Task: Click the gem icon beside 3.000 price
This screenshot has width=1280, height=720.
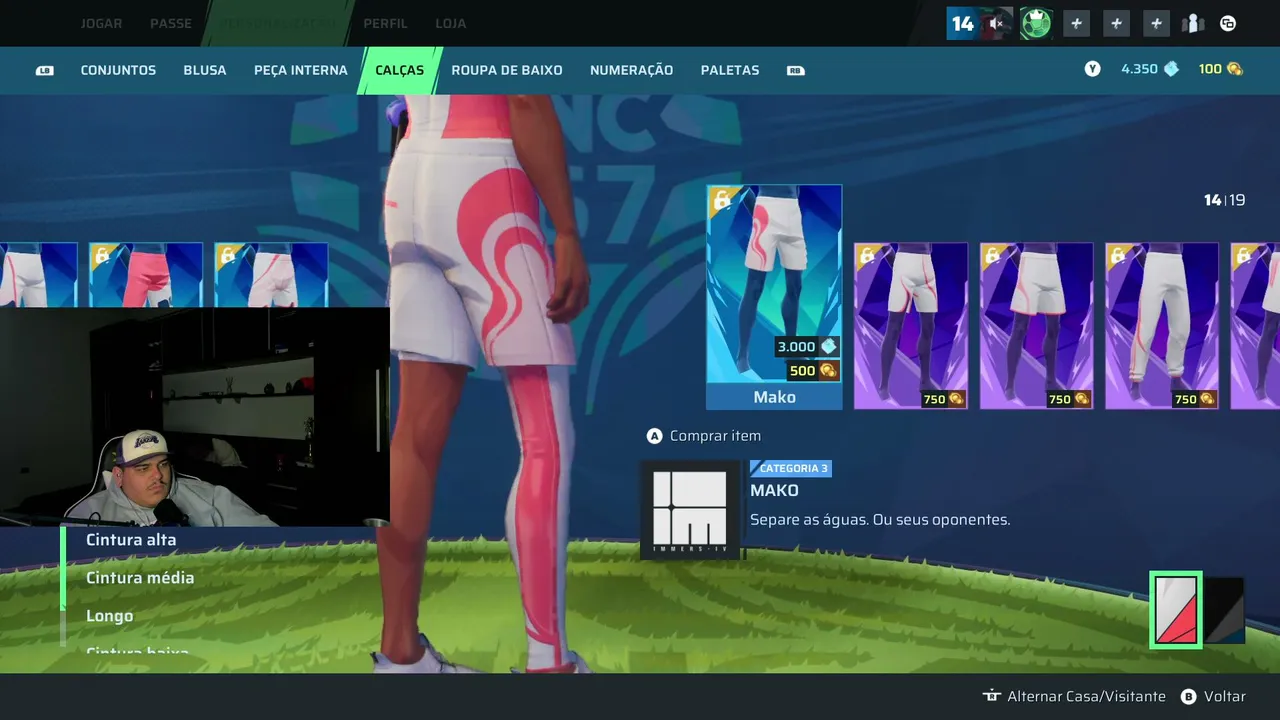Action: 829,347
